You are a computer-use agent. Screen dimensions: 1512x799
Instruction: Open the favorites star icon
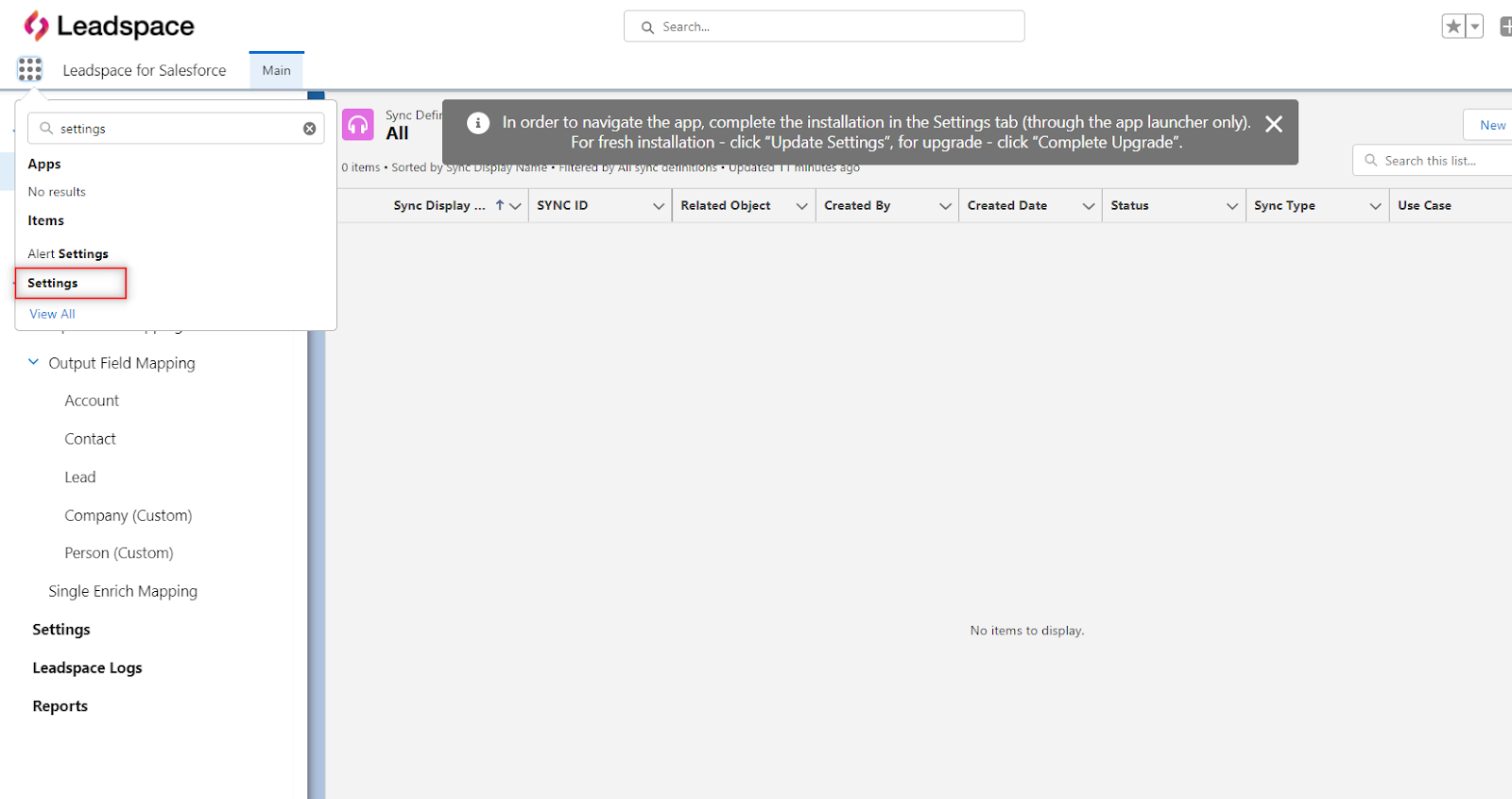tap(1453, 26)
